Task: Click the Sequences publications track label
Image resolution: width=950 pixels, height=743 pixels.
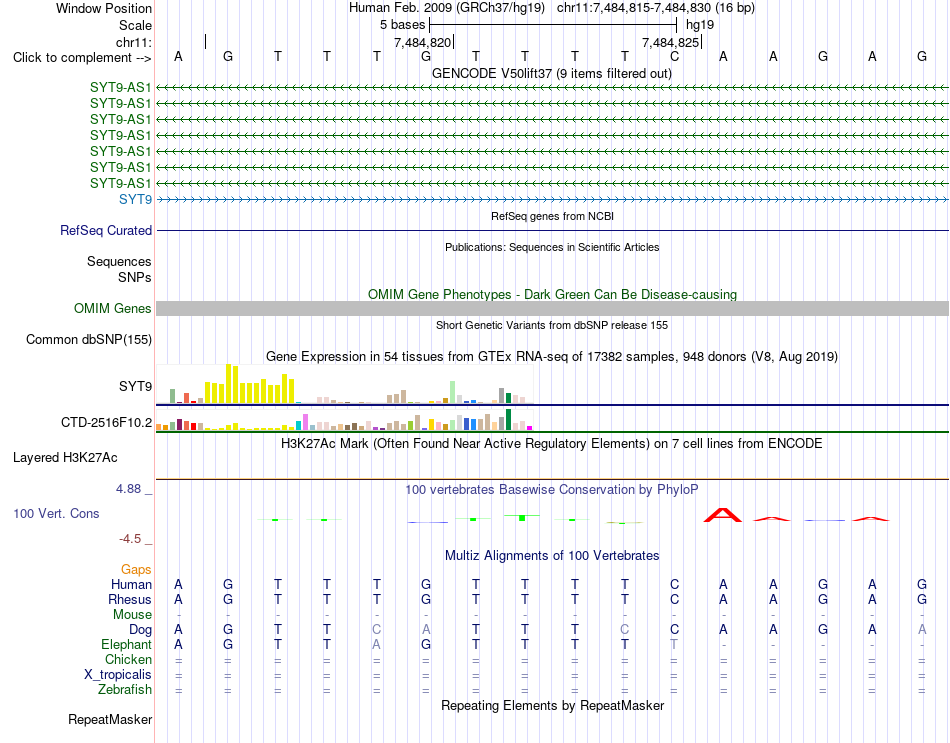Action: point(119,261)
